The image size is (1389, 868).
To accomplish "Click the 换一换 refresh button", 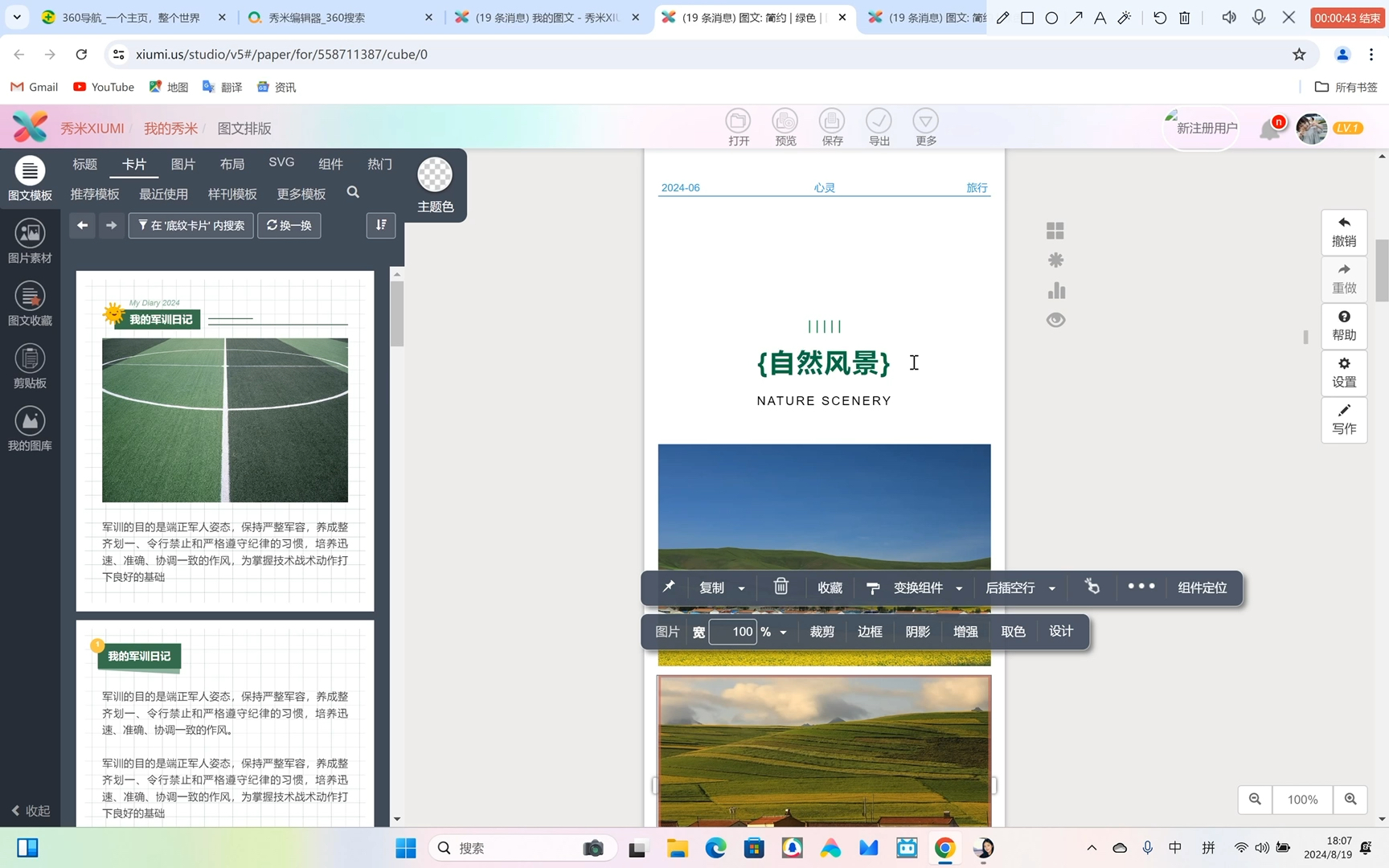I will (x=289, y=226).
